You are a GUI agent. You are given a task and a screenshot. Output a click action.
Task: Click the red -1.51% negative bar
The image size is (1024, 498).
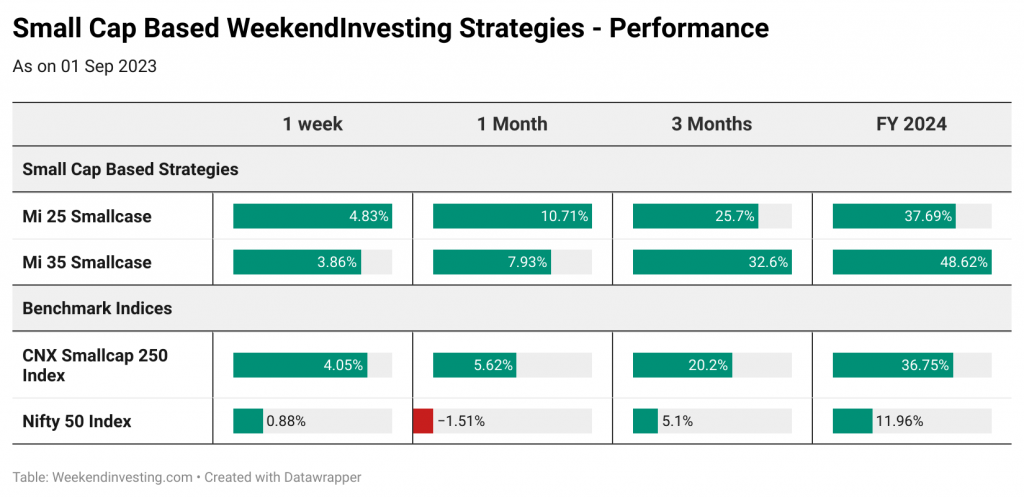point(423,421)
